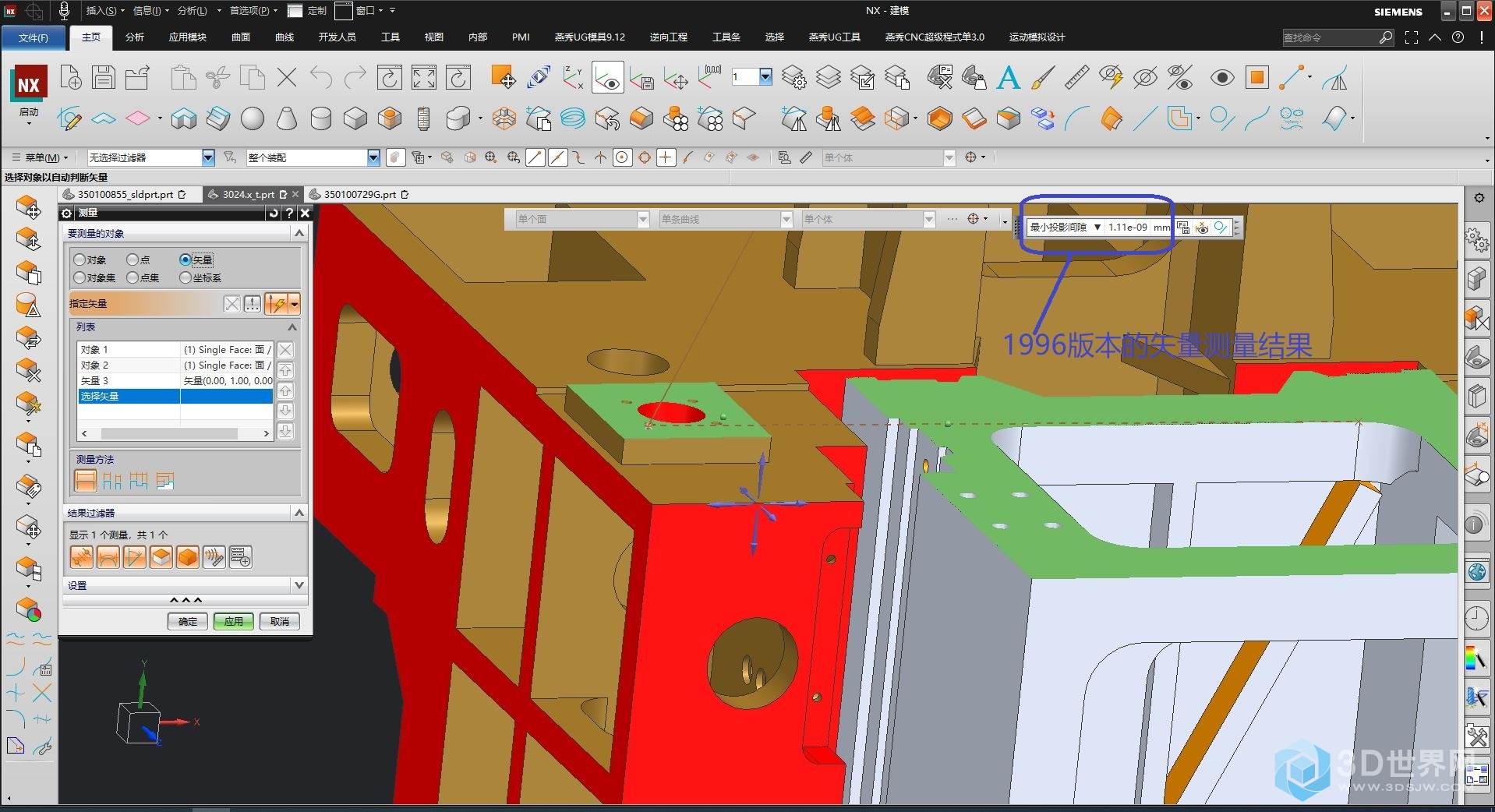This screenshot has width=1495, height=812.
Task: Open the 整个装配 scope dropdown
Action: click(x=373, y=157)
